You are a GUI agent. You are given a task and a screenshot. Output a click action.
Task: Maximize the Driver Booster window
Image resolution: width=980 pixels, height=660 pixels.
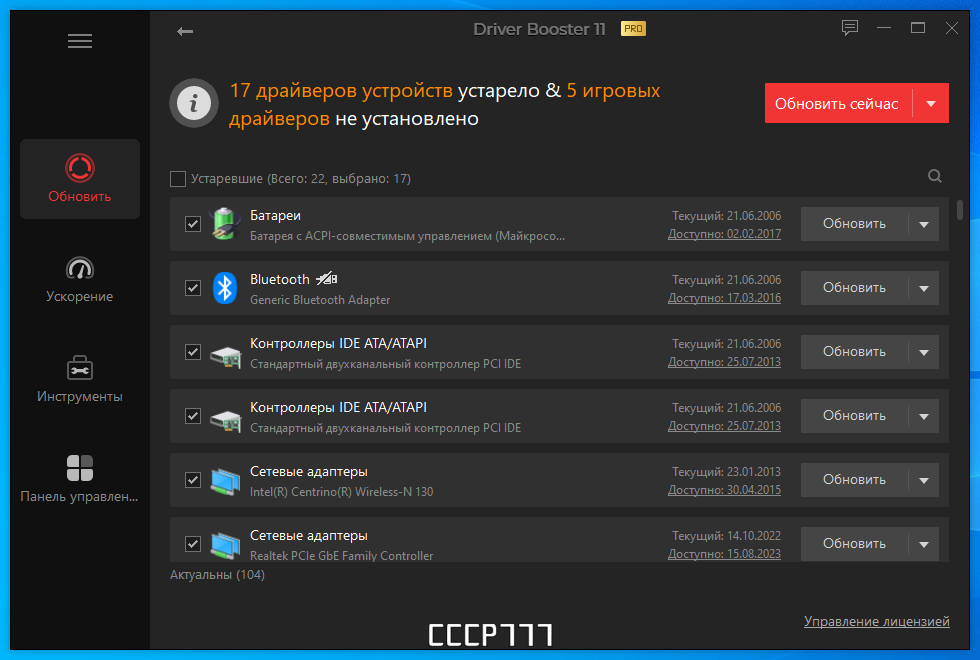click(x=918, y=28)
